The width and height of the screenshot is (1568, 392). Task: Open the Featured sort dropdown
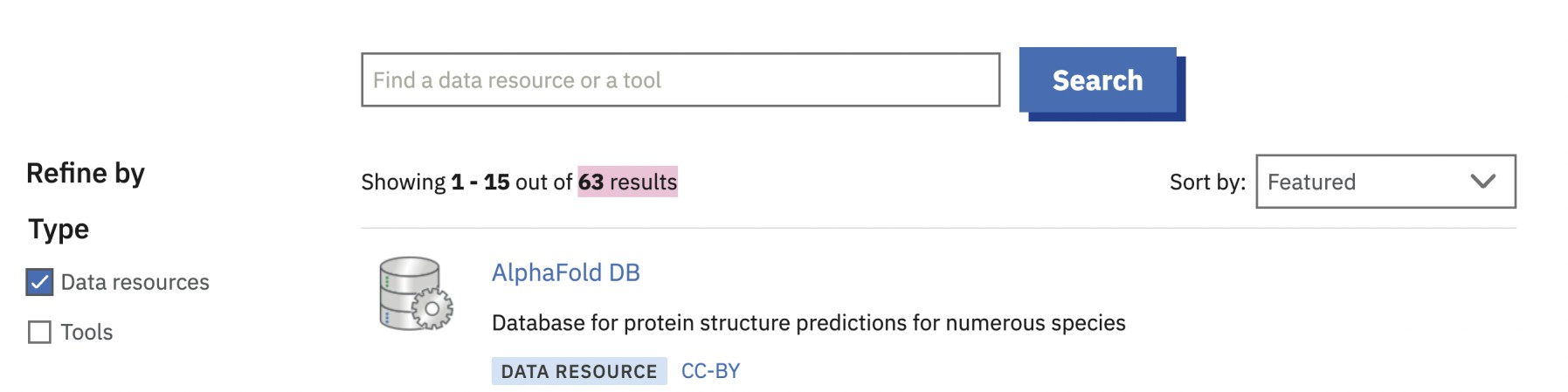[1385, 182]
